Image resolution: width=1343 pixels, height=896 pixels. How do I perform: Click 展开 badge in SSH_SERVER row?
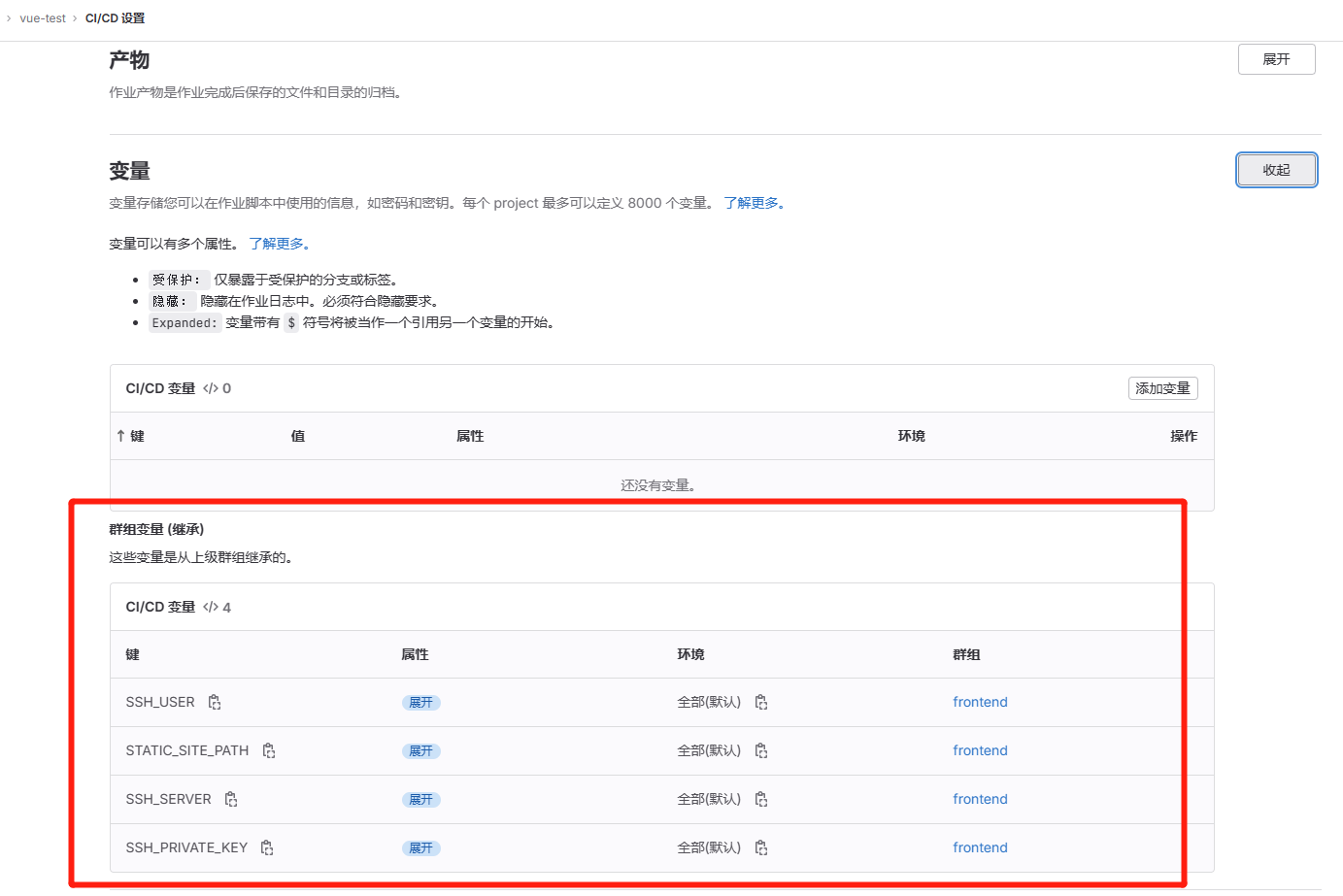coord(420,800)
